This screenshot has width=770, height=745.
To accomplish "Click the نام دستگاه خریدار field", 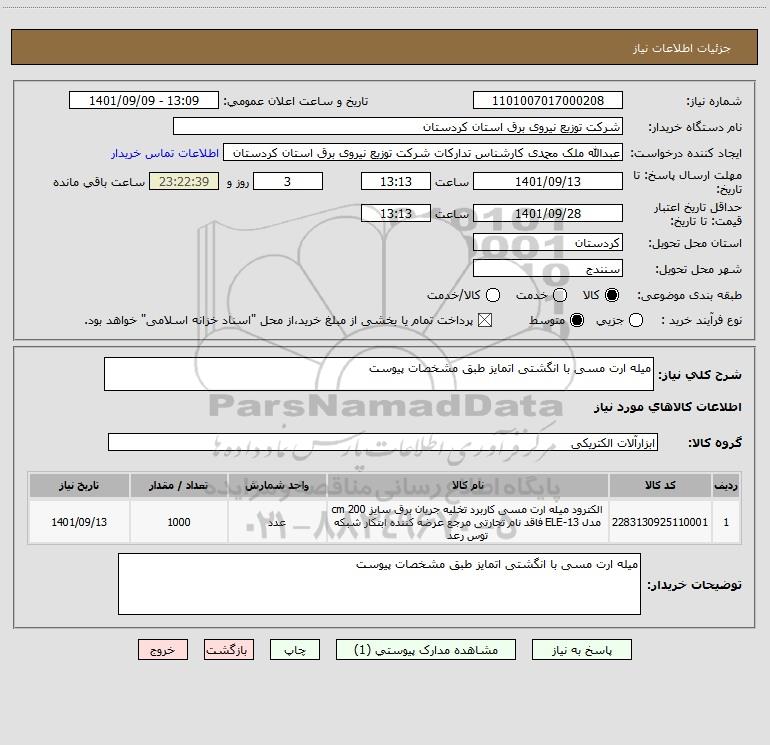I will pos(398,127).
